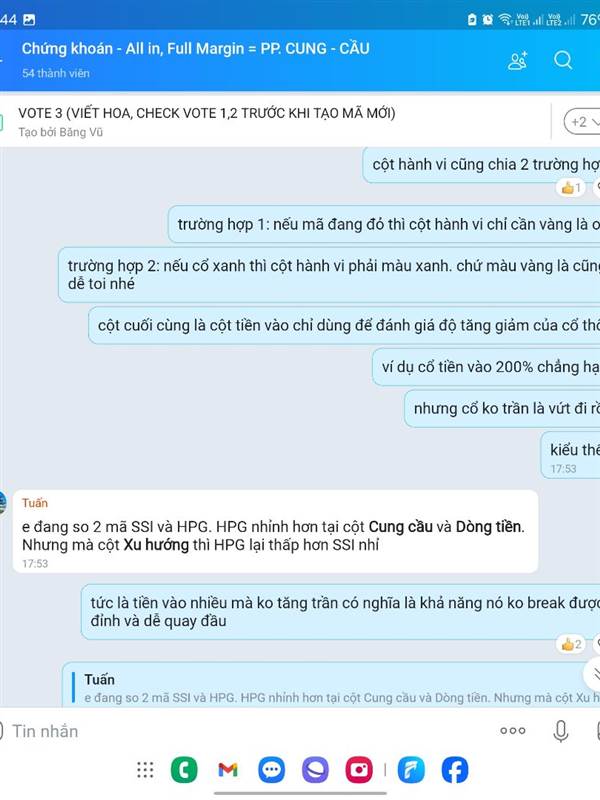Tap the Tin nhắn message input field
Screen dimensions: 600x800
pyautogui.click(x=245, y=731)
